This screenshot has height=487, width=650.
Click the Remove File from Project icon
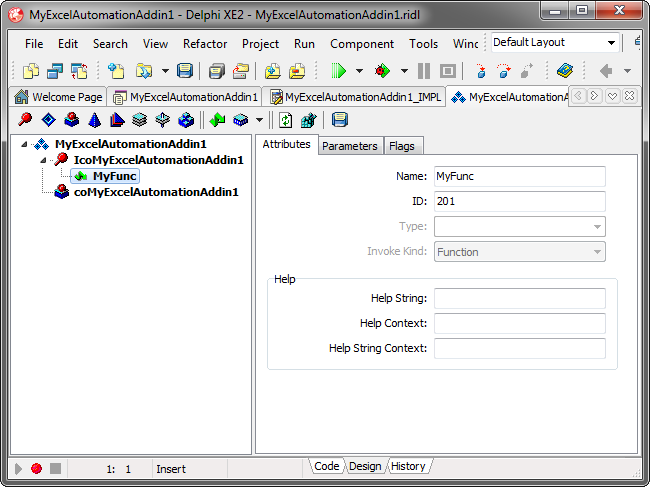point(297,71)
